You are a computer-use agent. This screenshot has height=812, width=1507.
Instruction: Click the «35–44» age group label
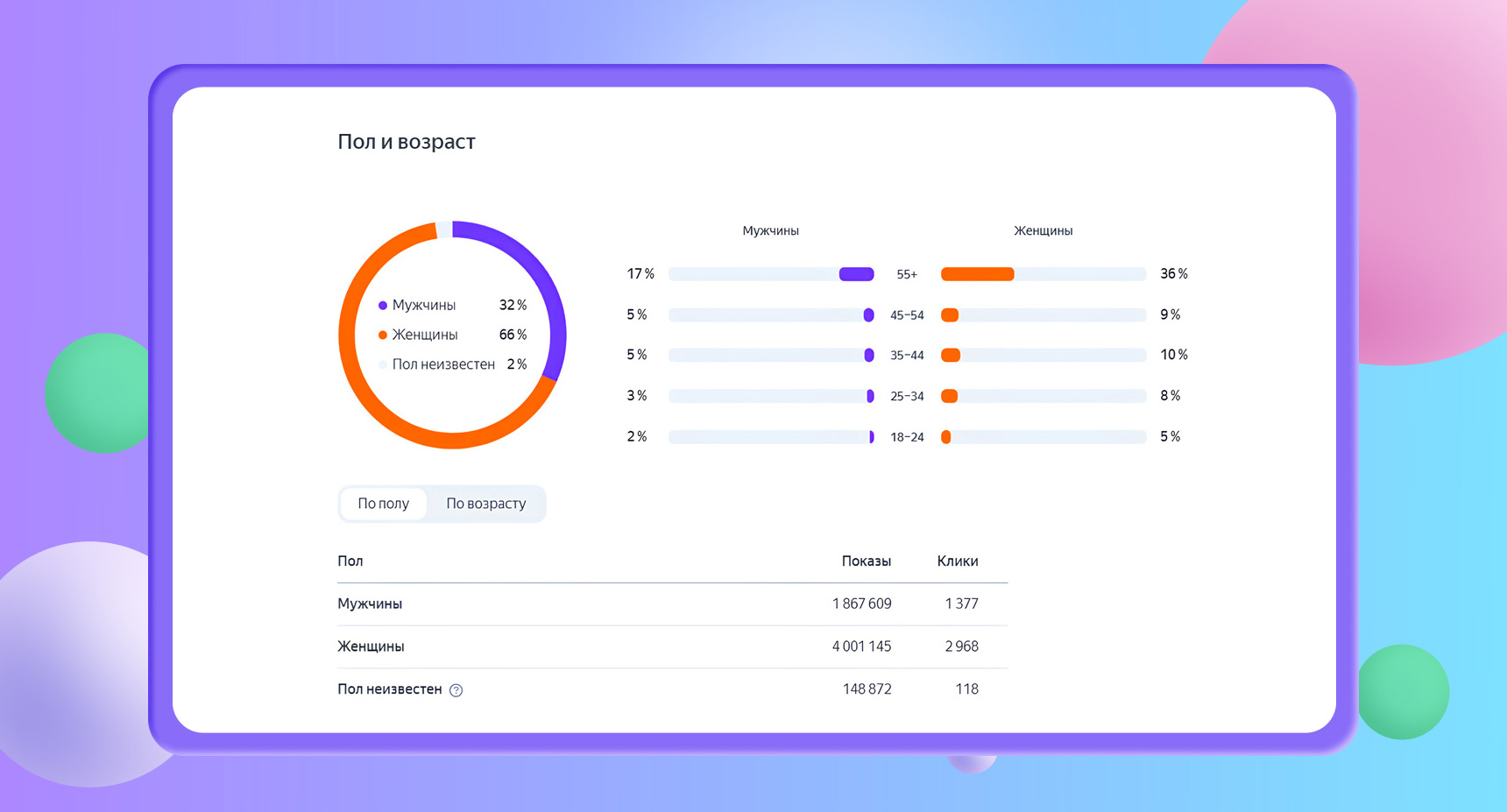coord(907,356)
